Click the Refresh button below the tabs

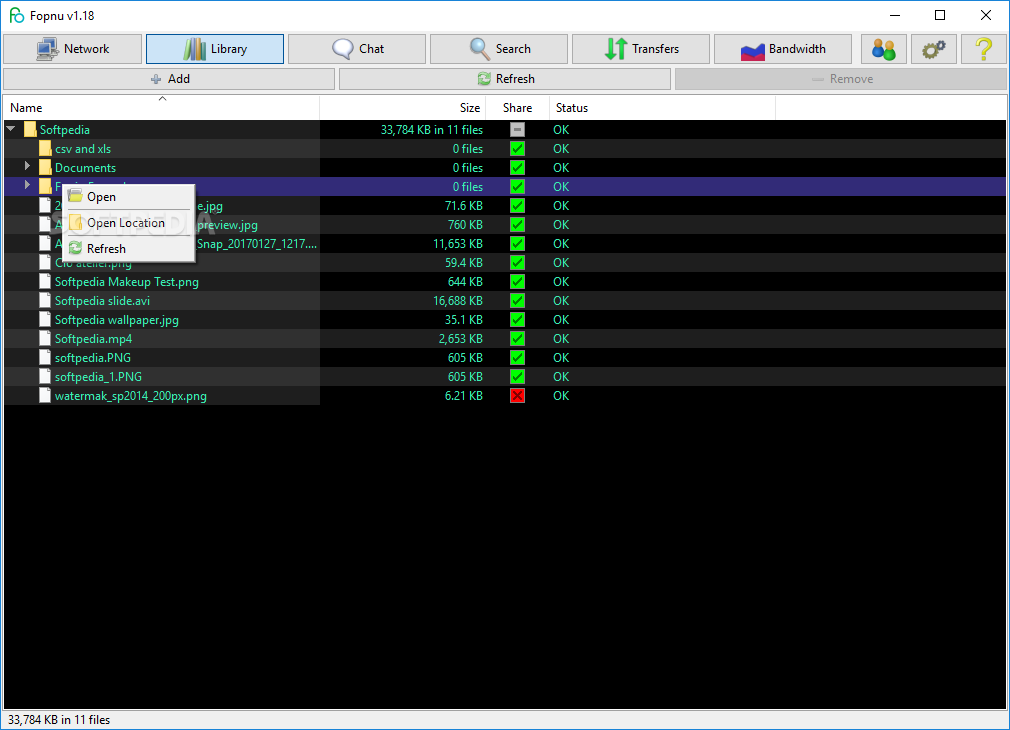505,79
